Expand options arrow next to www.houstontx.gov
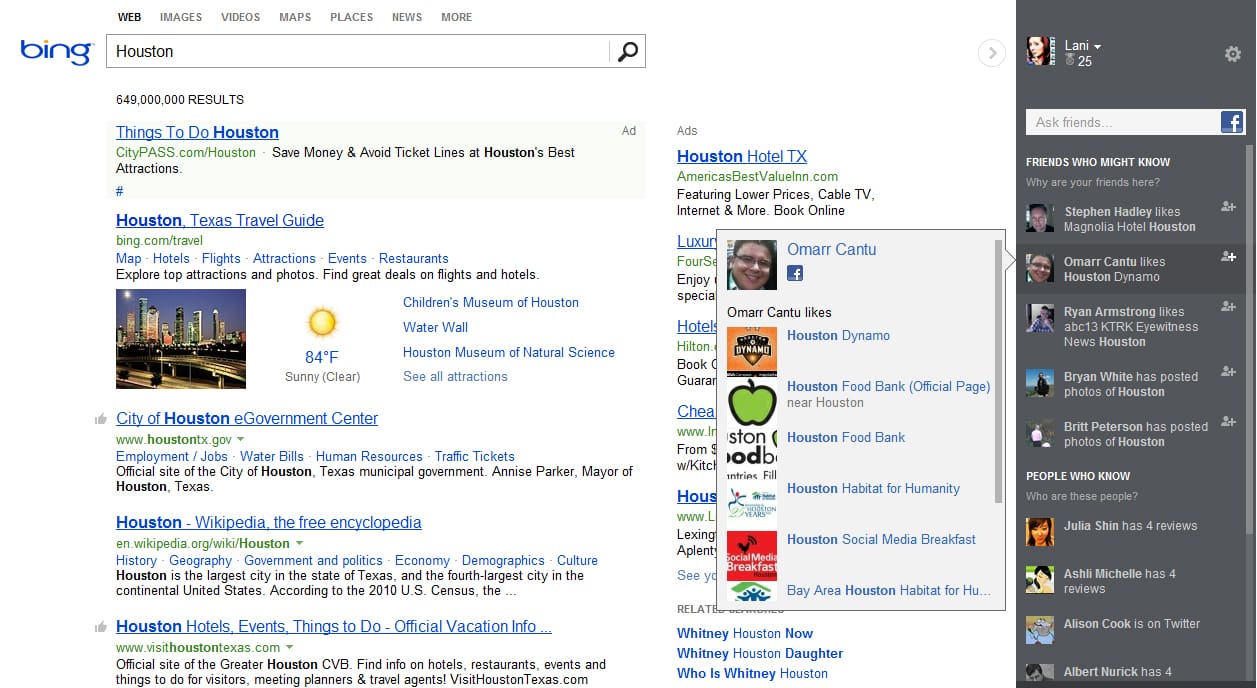Viewport: 1257px width, 688px height. point(241,440)
